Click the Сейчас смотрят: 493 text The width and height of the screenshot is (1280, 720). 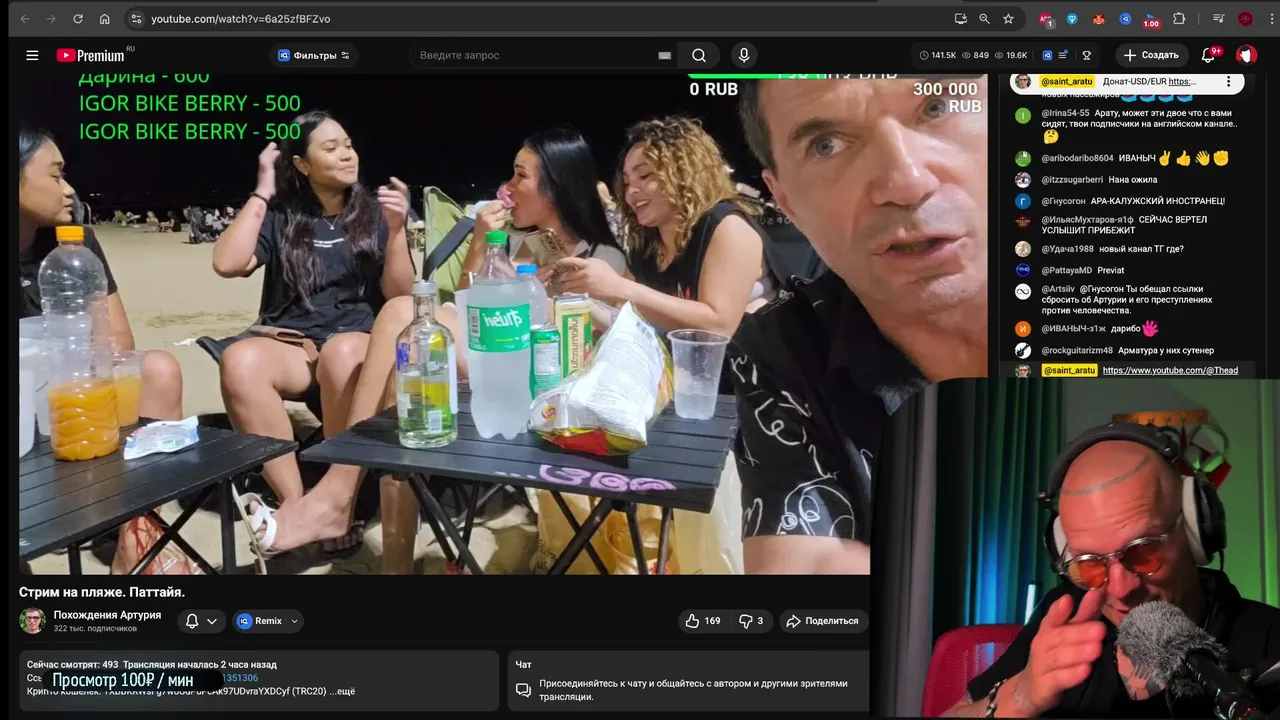coord(72,664)
